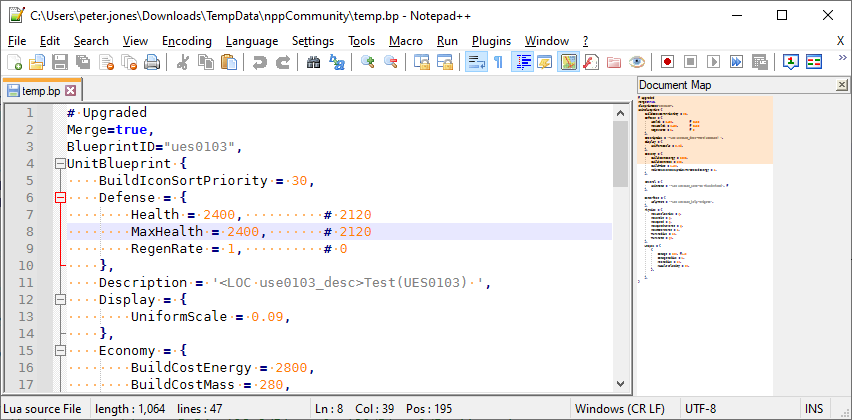The height and width of the screenshot is (420, 852).
Task: Collapse the Economy fold marker
Action: [60, 350]
